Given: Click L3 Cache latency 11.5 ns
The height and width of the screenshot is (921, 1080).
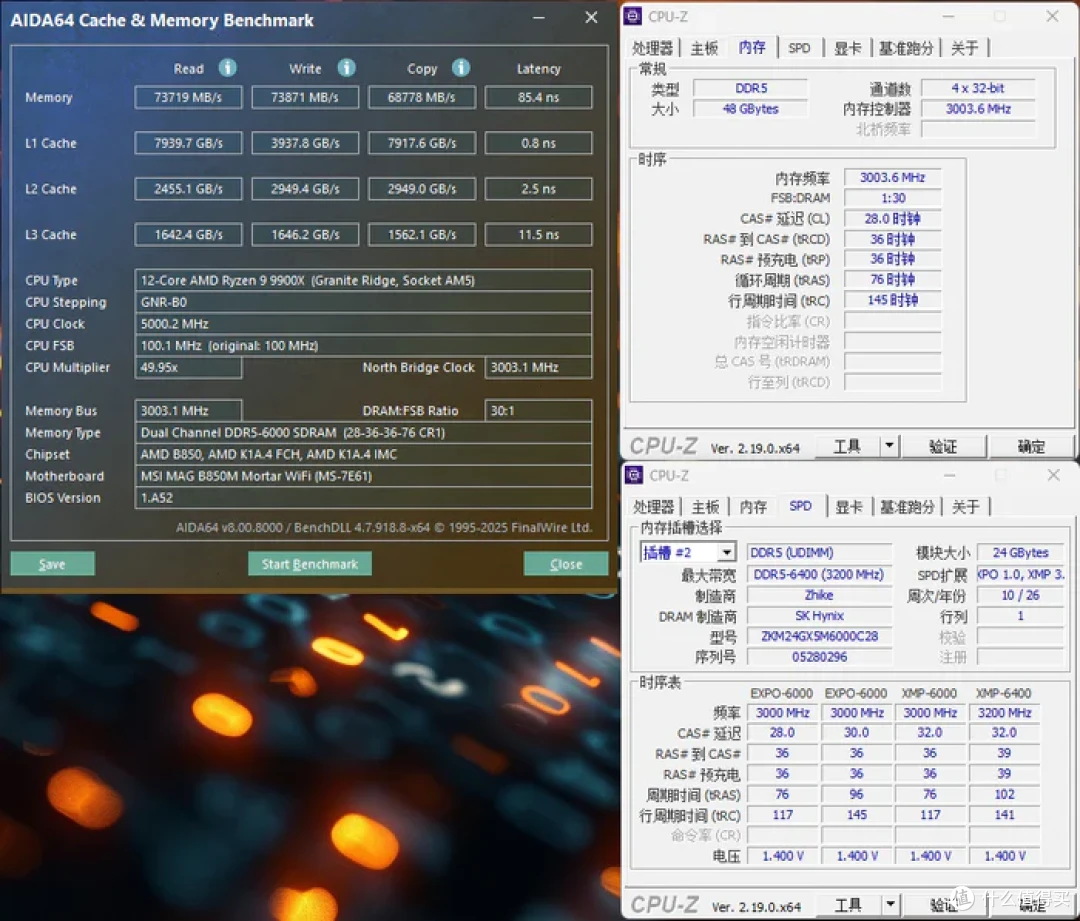Looking at the screenshot, I should (x=539, y=234).
